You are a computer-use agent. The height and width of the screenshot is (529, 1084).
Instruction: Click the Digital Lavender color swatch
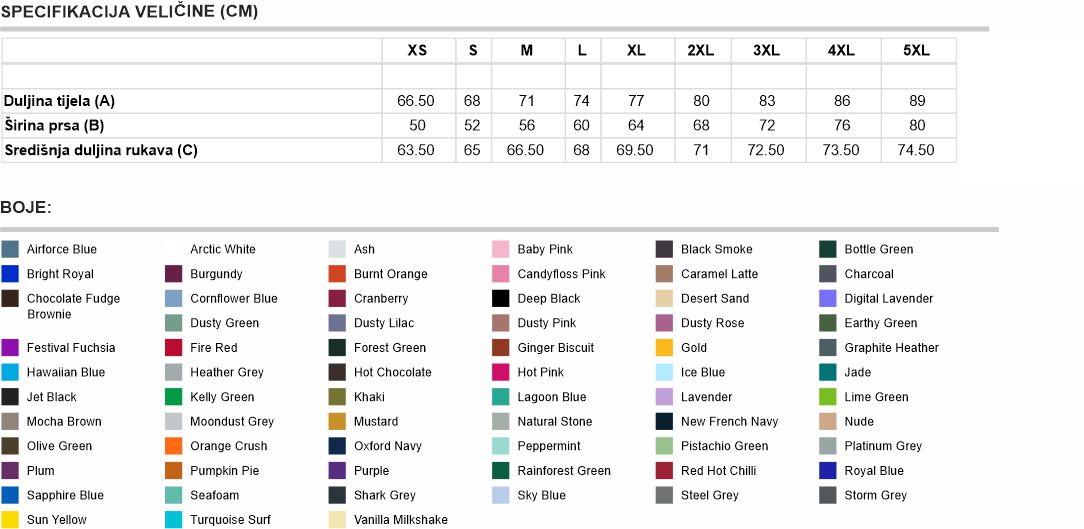pos(828,298)
